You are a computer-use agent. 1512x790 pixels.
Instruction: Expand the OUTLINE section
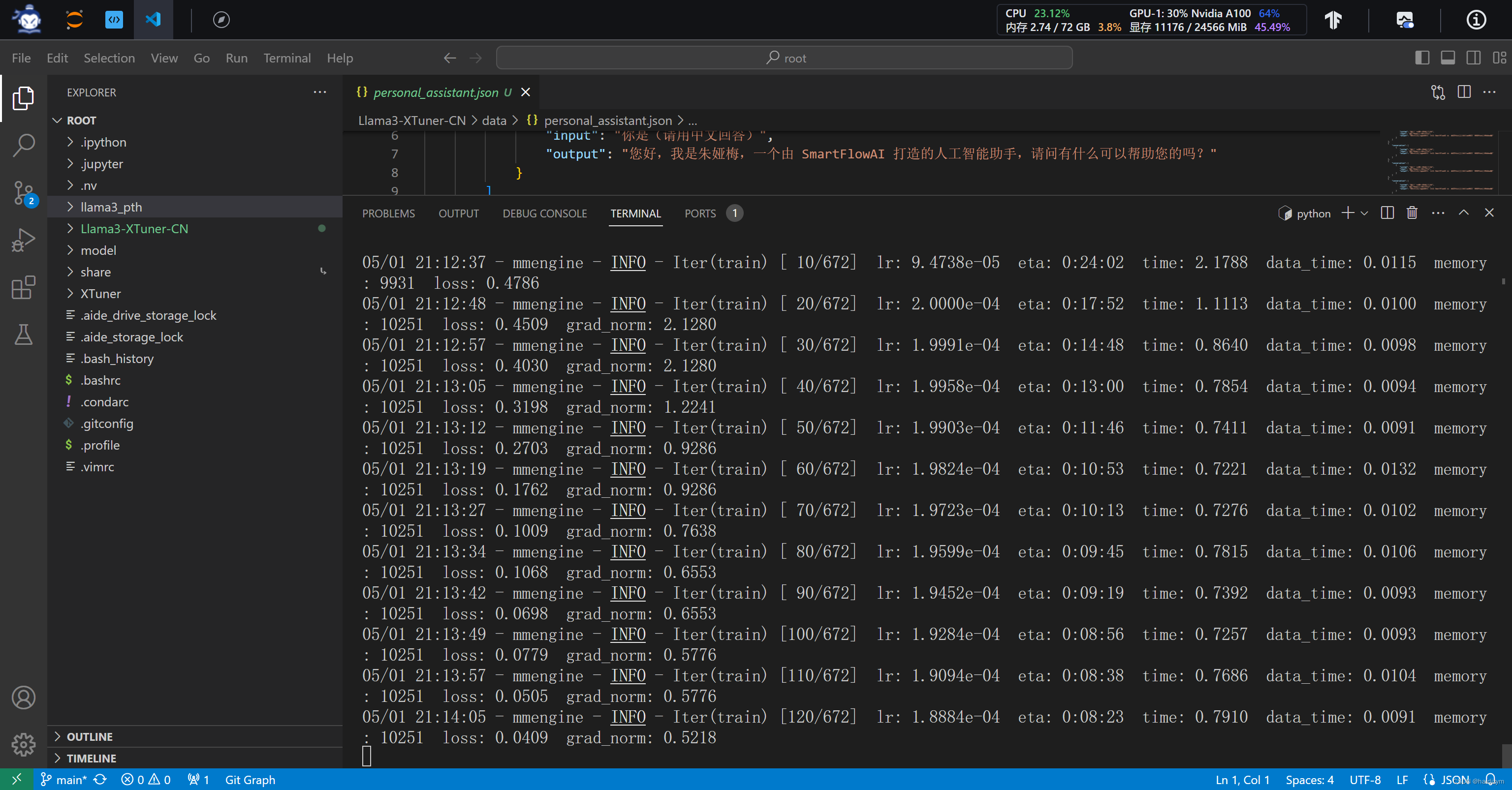195,737
